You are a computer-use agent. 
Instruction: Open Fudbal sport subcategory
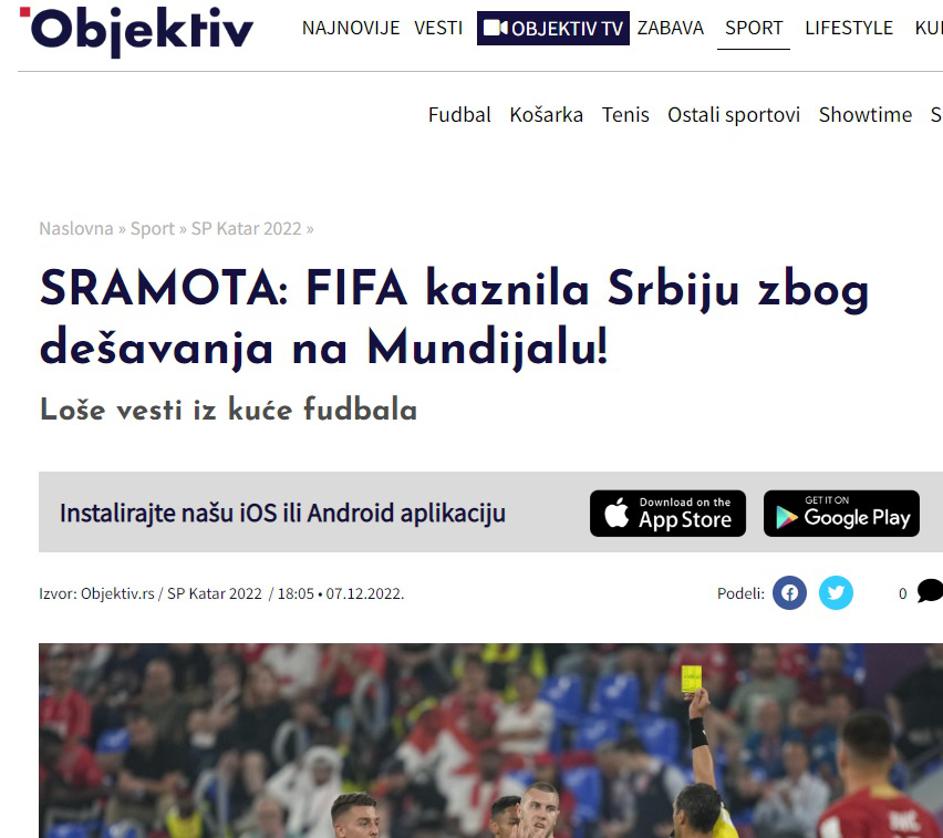(459, 114)
